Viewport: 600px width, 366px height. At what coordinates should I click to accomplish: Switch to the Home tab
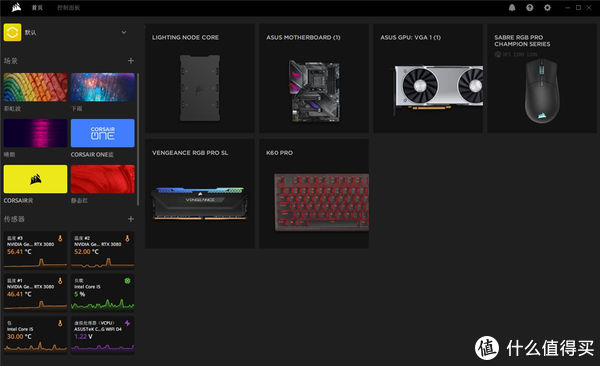point(38,8)
